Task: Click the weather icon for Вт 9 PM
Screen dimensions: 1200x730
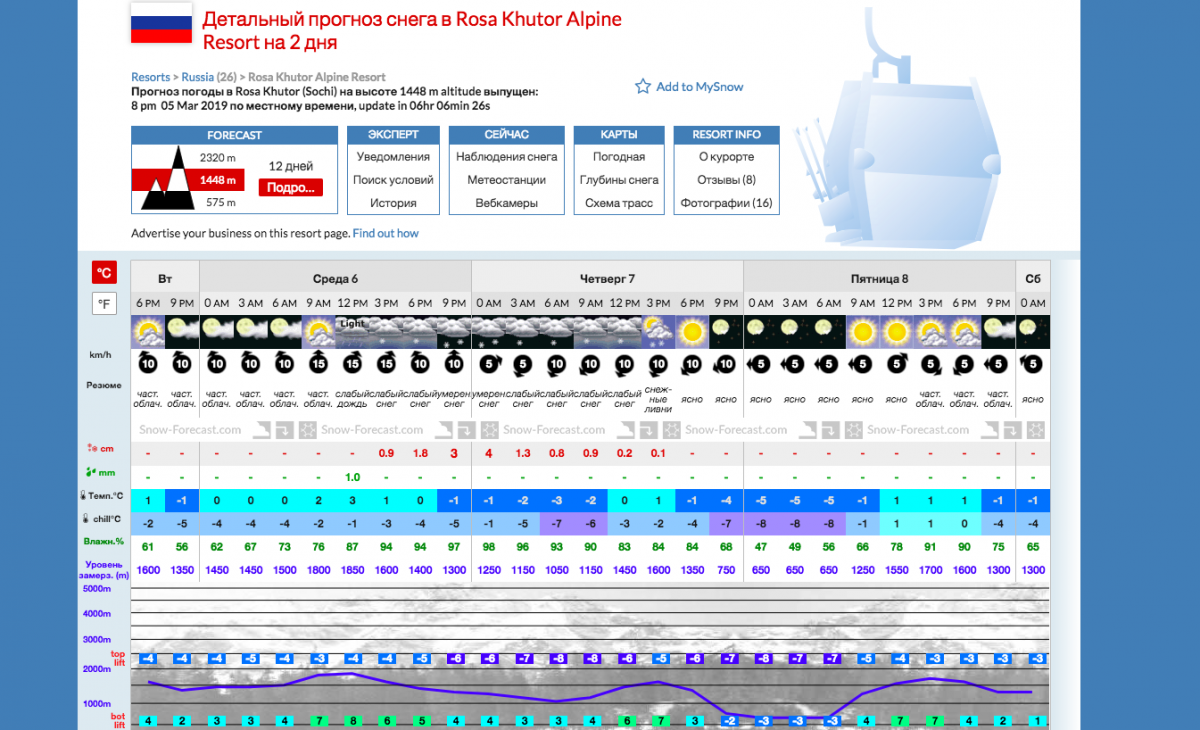Action: tap(182, 330)
